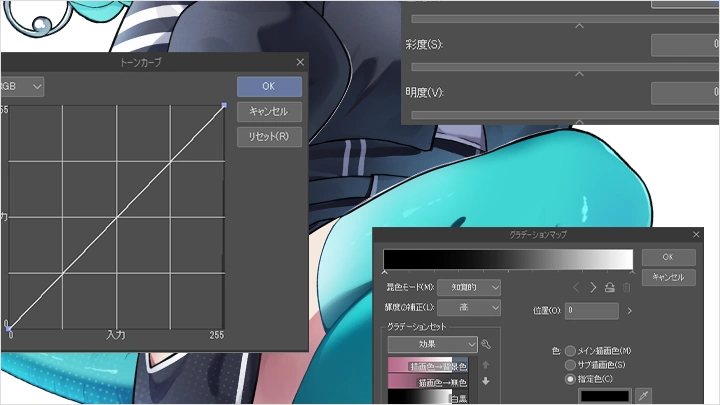
Task: Select the right gradient node marker
Action: [x=632, y=273]
